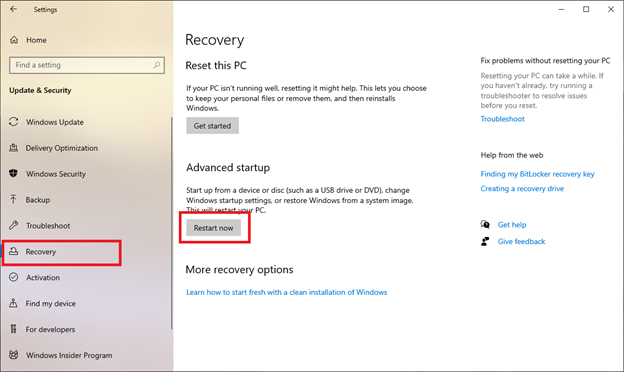This screenshot has width=624, height=372.
Task: Open Windows Insider Program item
Action: [x=60, y=355]
